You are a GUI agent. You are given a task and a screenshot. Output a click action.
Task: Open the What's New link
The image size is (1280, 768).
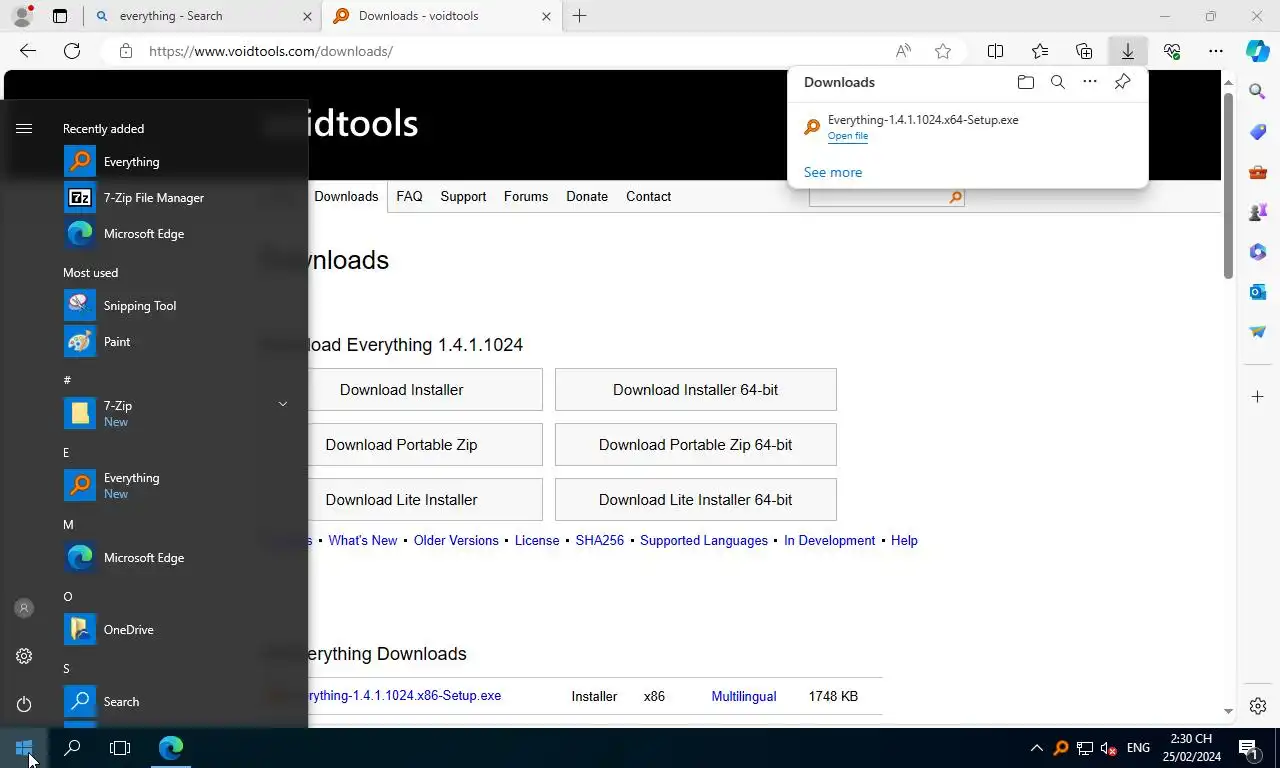[363, 540]
